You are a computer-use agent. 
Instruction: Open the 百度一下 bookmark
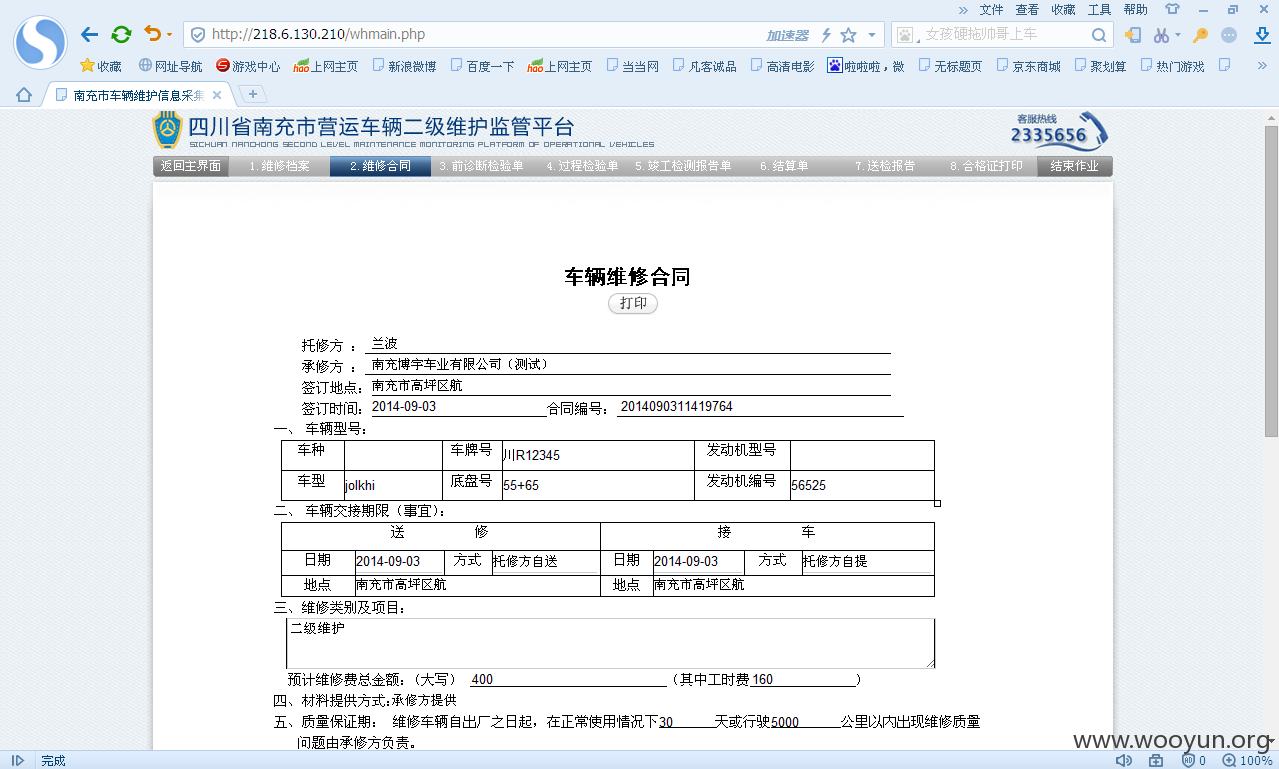coord(482,66)
